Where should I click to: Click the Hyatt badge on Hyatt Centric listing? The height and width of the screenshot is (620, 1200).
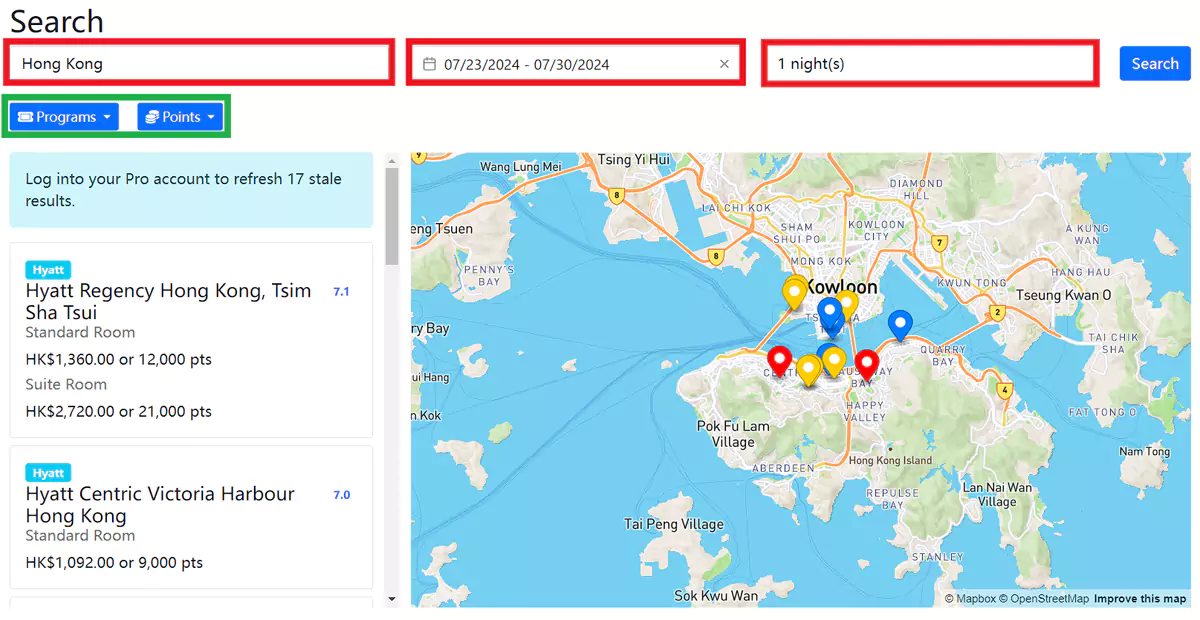coord(48,472)
